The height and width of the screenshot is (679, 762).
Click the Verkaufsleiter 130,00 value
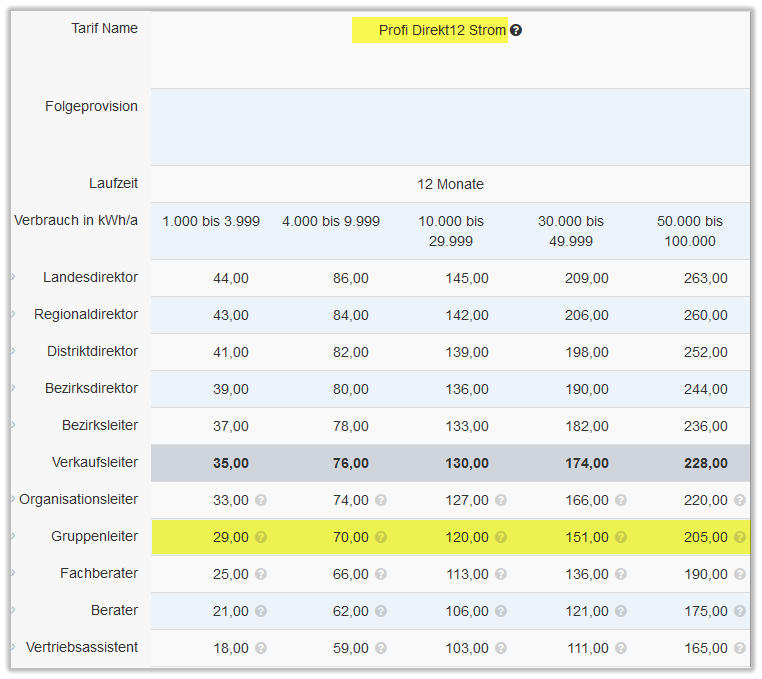[468, 463]
